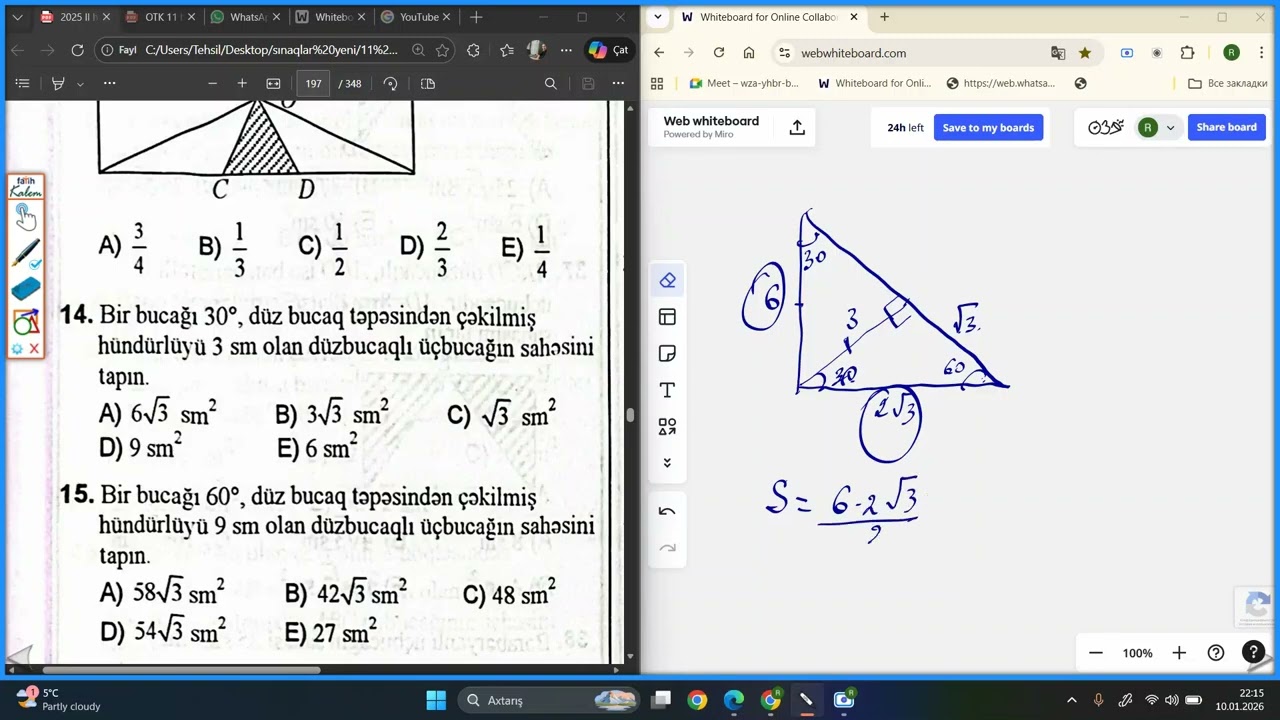Screen dimensions: 1280x720
Task: Zoom out the whiteboard canvas
Action: click(1096, 653)
